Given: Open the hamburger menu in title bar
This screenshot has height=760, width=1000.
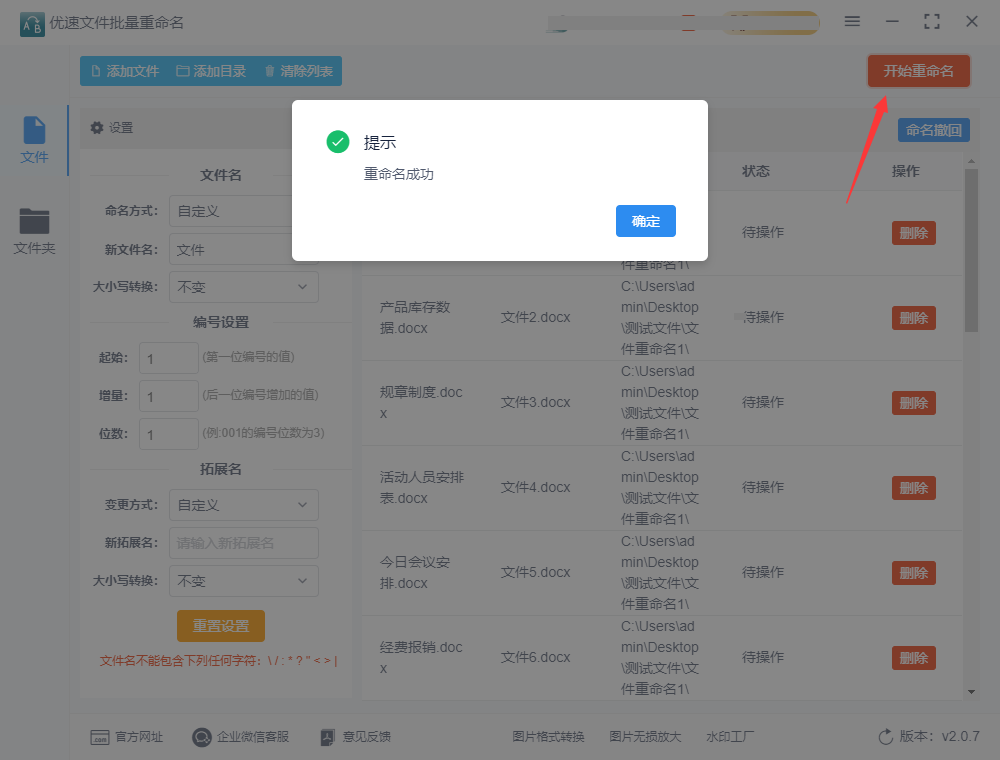Looking at the screenshot, I should [x=852, y=21].
